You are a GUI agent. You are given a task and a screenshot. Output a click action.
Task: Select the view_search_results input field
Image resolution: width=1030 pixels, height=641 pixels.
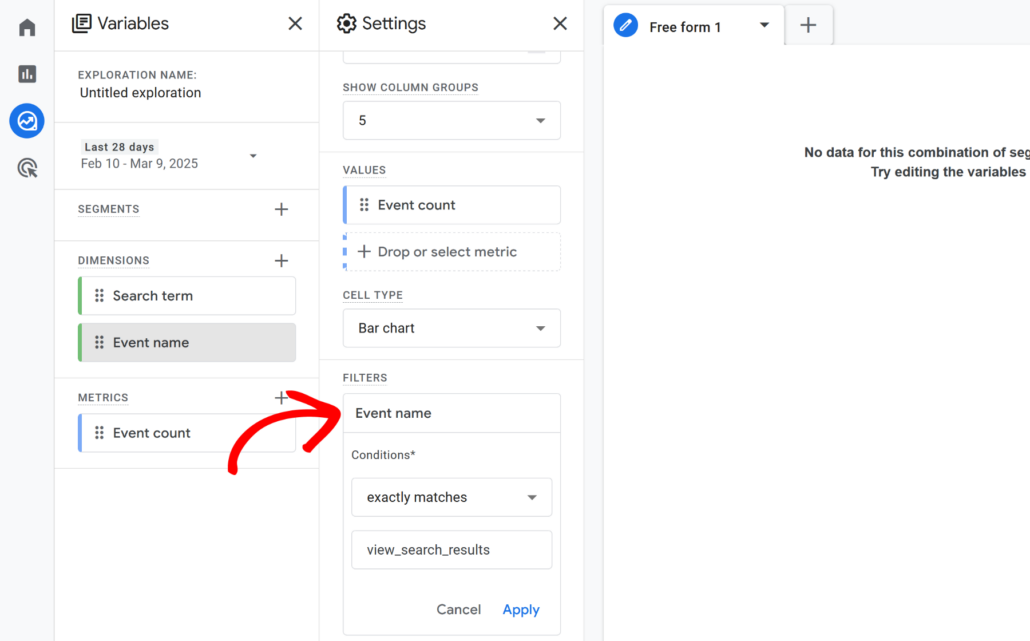(451, 549)
